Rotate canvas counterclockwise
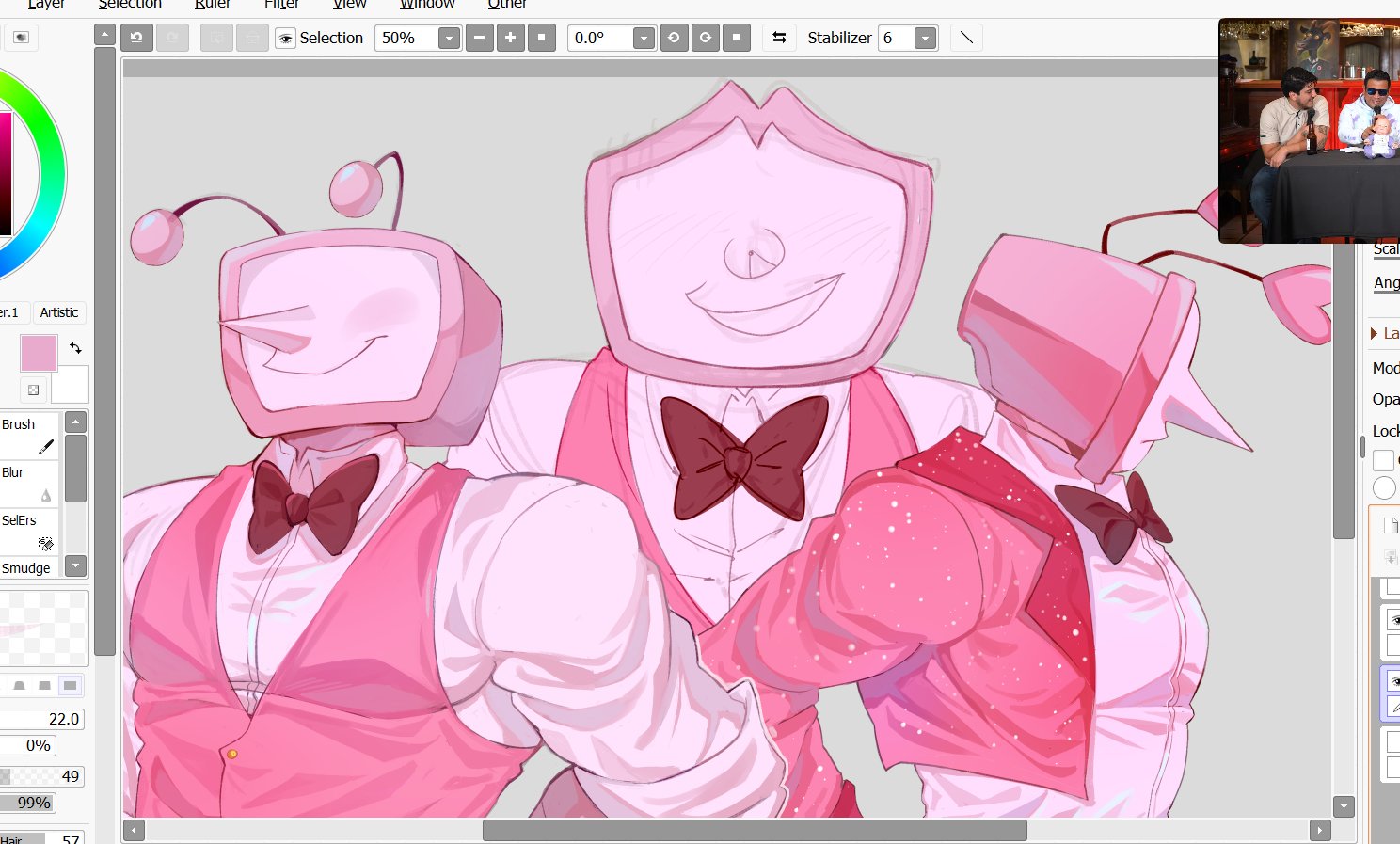The width and height of the screenshot is (1400, 844). 674,38
